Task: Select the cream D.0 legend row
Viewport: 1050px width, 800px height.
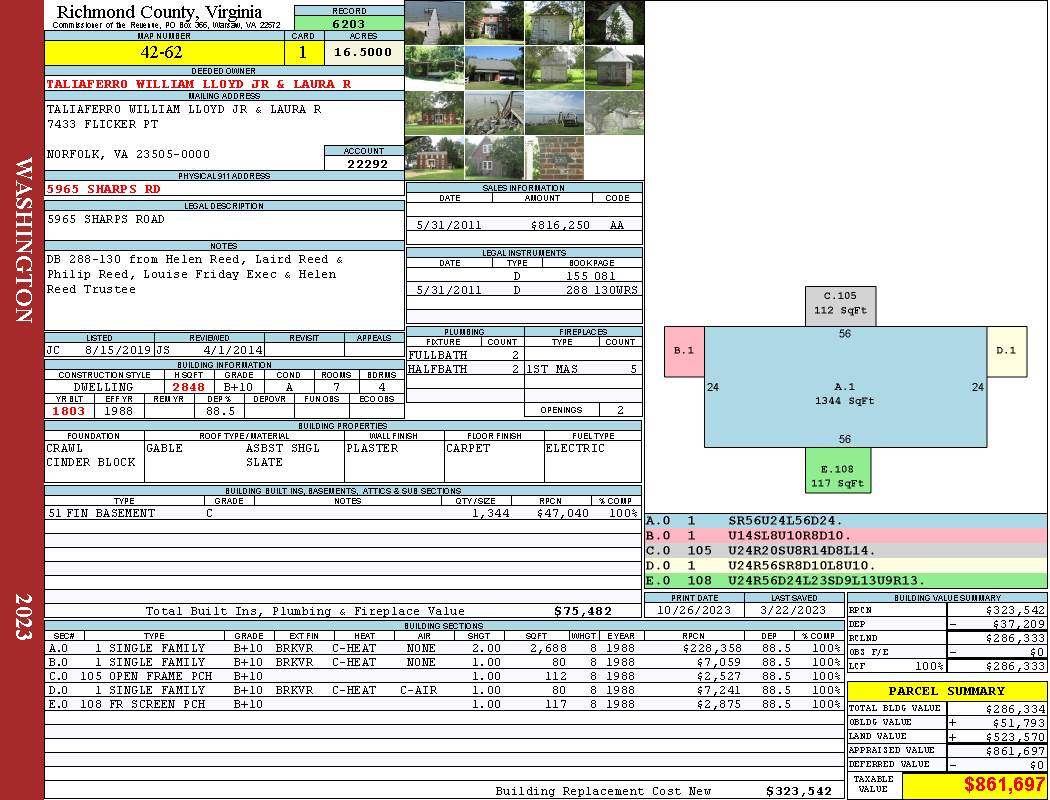Action: (x=845, y=566)
